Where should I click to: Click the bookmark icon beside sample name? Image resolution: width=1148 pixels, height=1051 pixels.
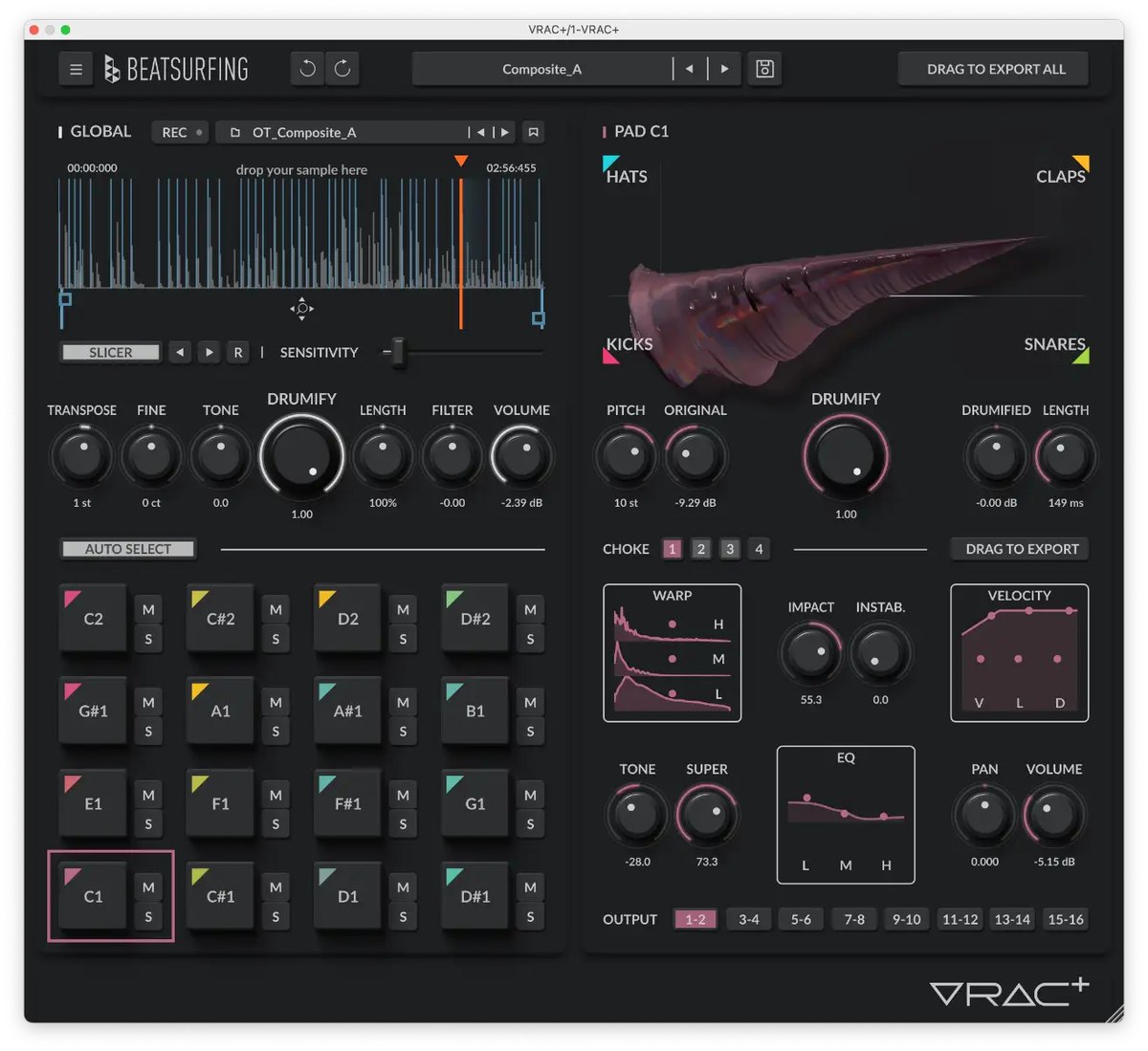coord(534,132)
